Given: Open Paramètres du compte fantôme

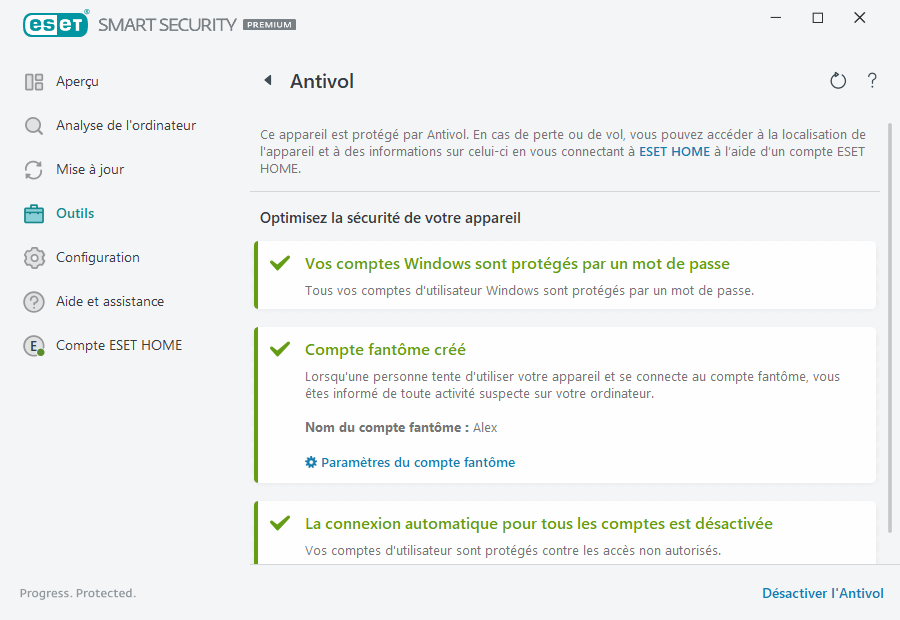Looking at the screenshot, I should click(418, 462).
